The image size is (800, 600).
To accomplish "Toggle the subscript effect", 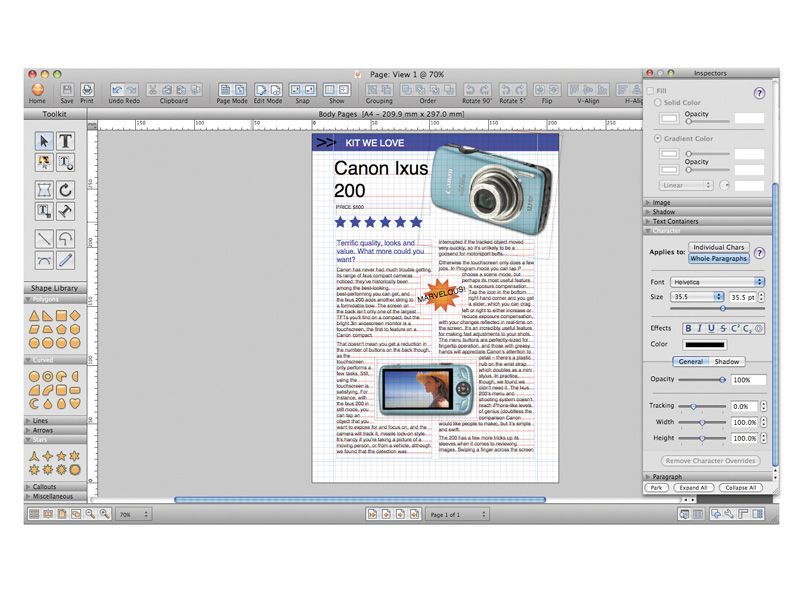I will (746, 329).
